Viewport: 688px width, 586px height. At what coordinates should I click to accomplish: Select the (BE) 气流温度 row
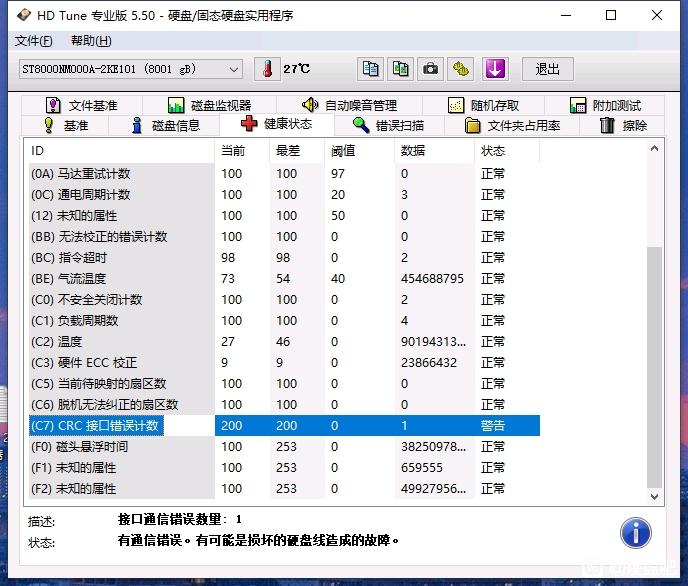[x=284, y=279]
